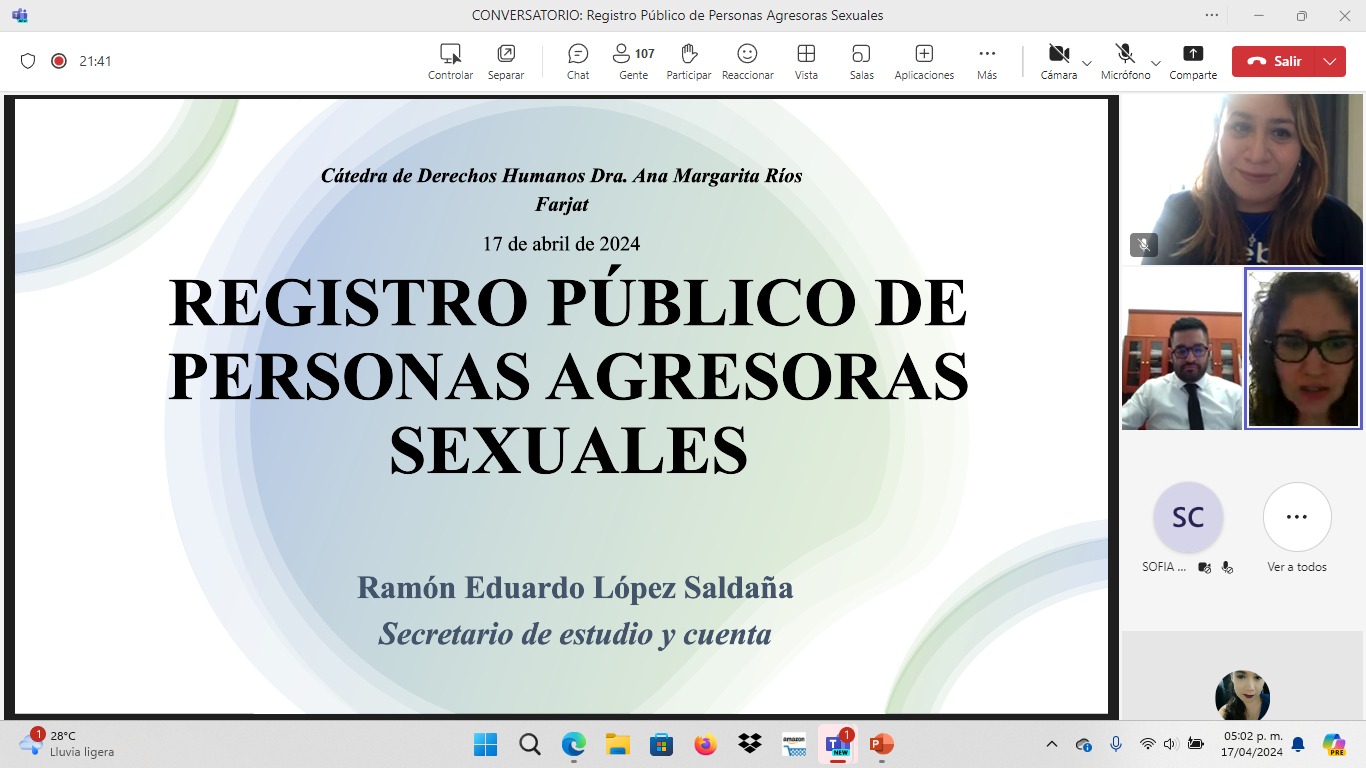Switch to Teams app in taskbar

[837, 744]
